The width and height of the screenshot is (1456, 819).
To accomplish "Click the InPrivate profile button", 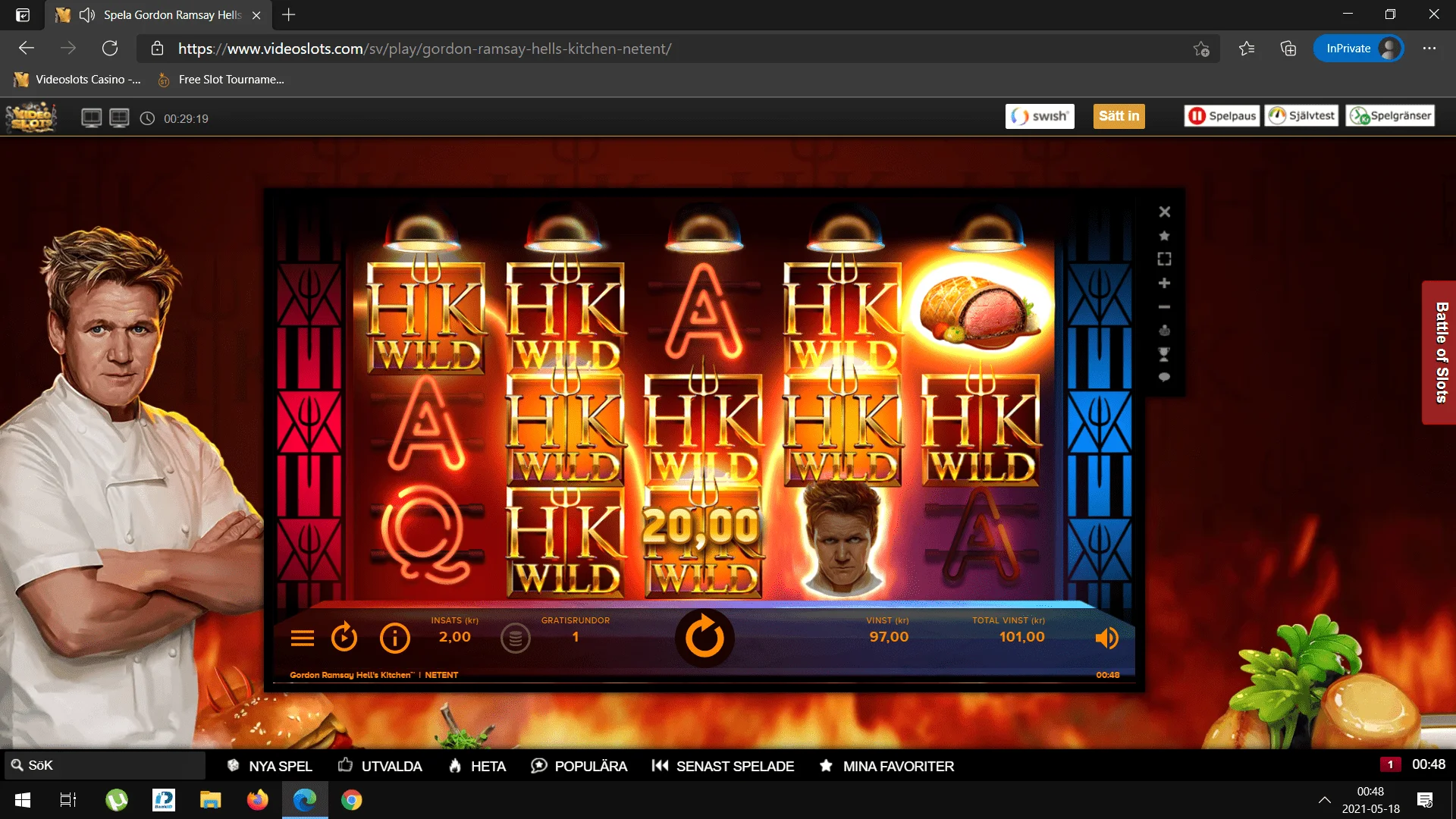I will pos(1358,49).
